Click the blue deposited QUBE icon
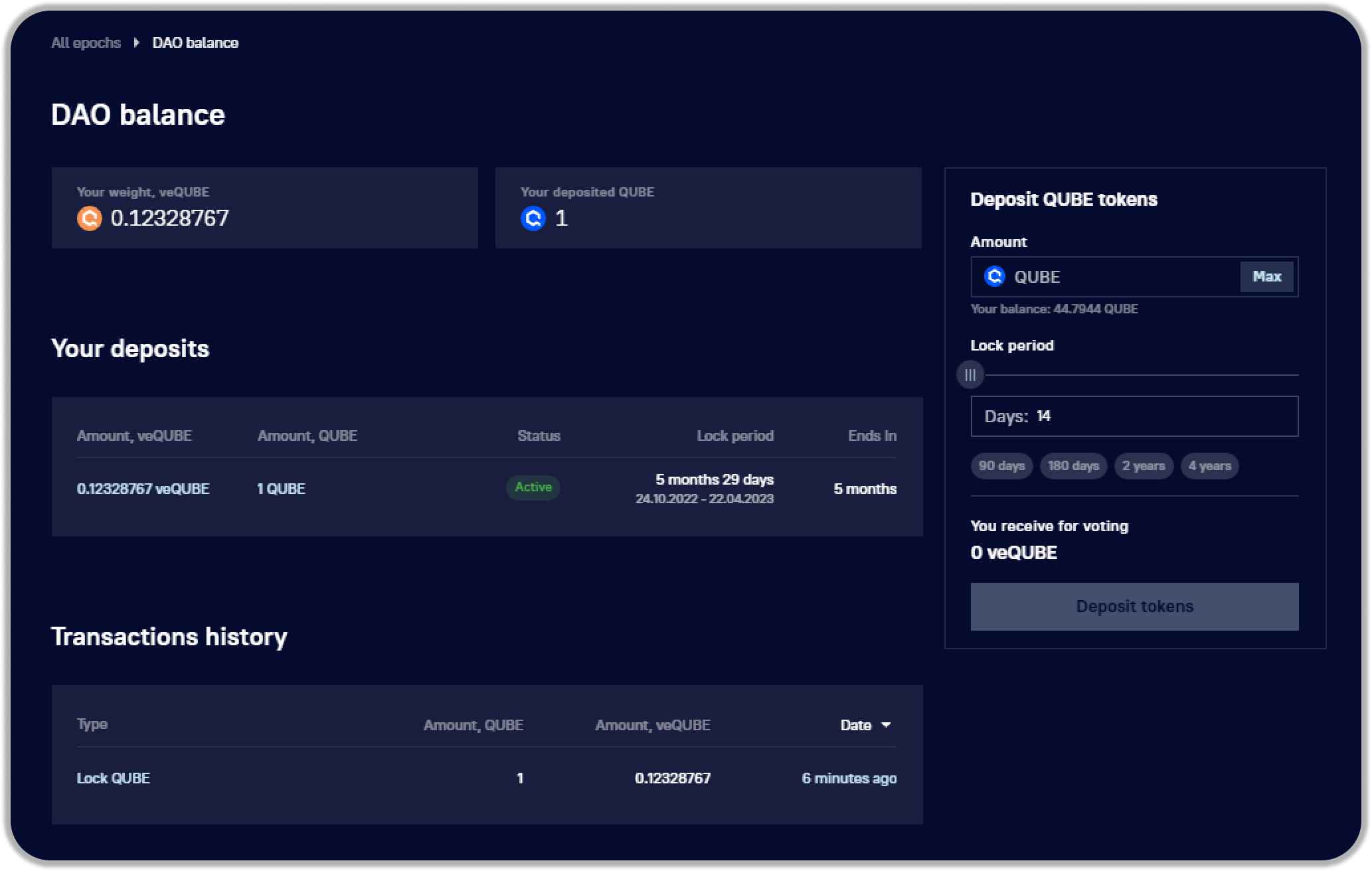This screenshot has height=871, width=1372. pyautogui.click(x=533, y=218)
